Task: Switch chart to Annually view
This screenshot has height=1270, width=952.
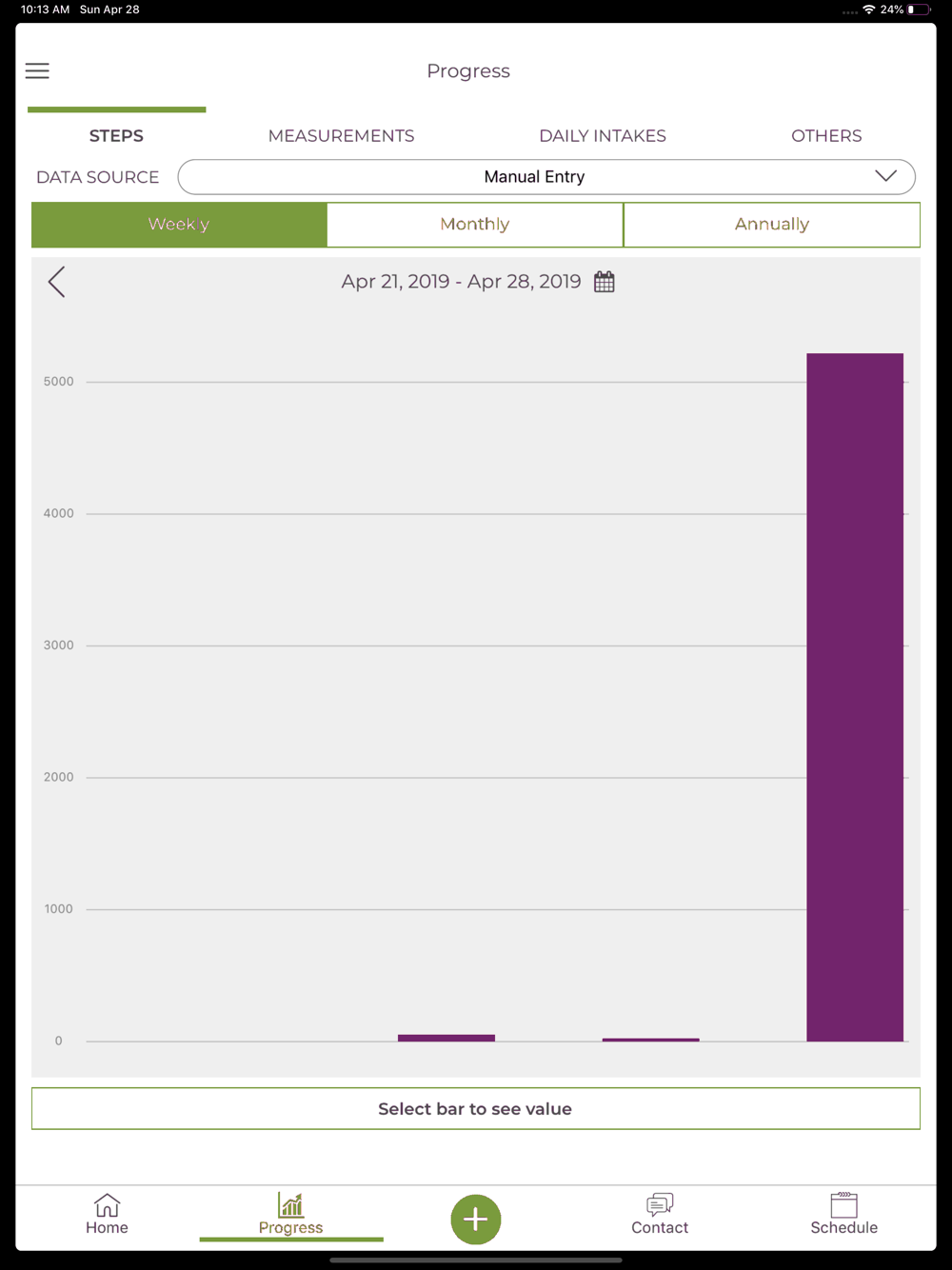Action: [772, 225]
